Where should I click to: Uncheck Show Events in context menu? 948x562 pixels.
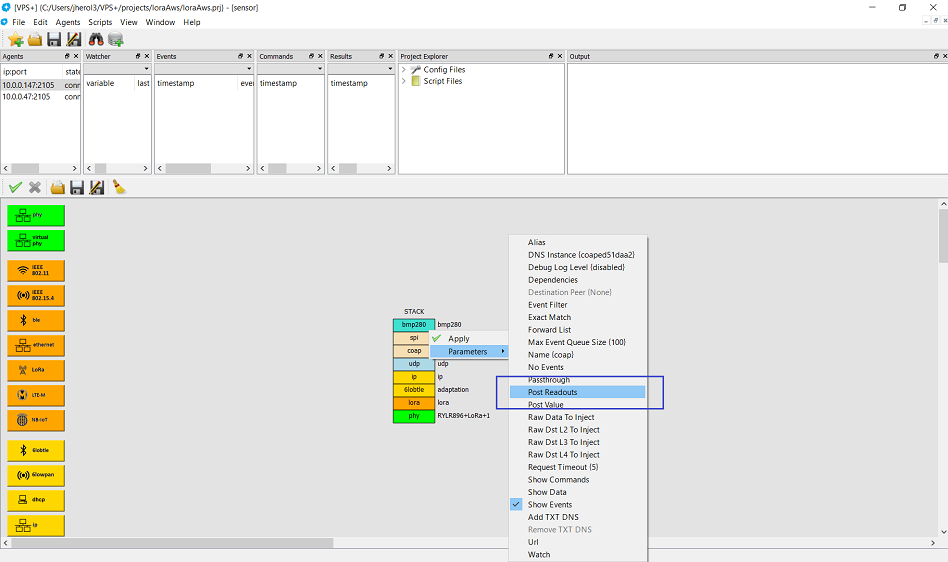(550, 505)
